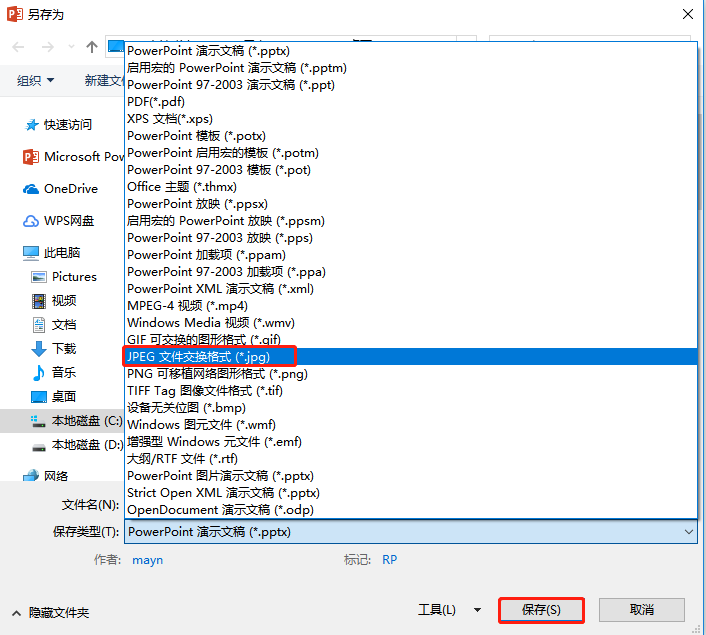Click the 取消 button
The height and width of the screenshot is (635, 706).
[642, 610]
